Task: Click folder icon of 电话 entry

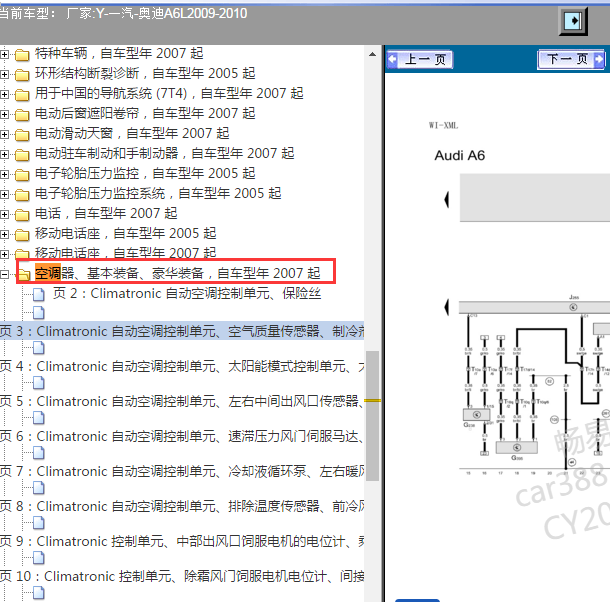Action: (22, 215)
